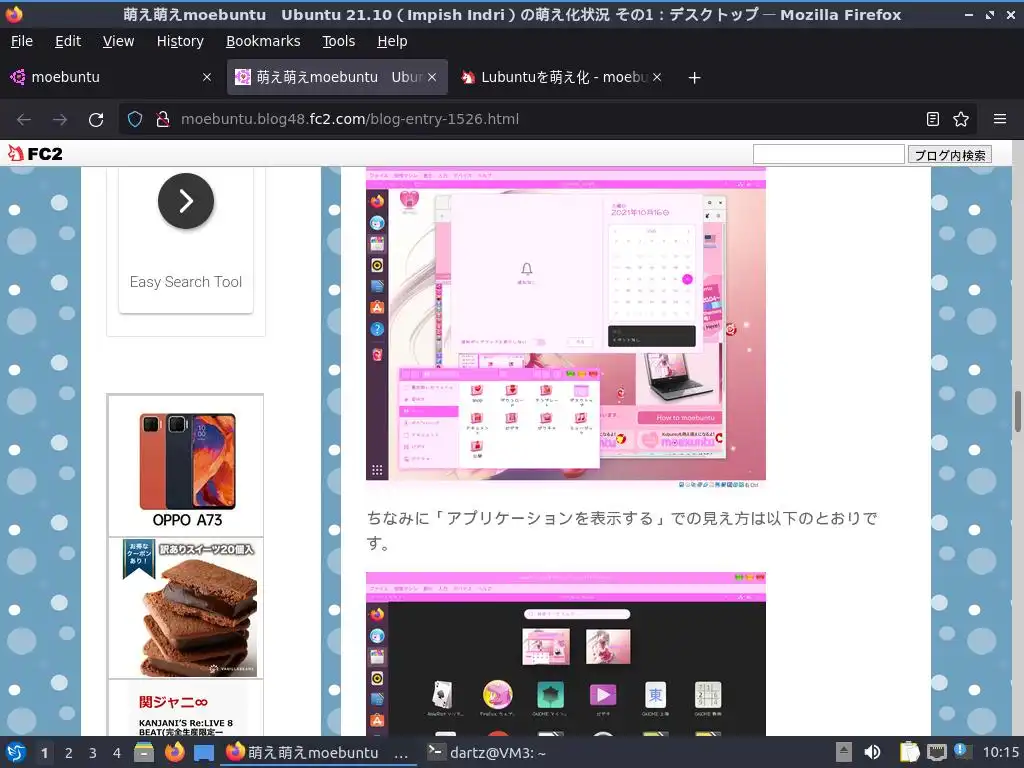The image size is (1024, 768).
Task: Launch Firefox from taskbar quick launch
Action: (174, 753)
